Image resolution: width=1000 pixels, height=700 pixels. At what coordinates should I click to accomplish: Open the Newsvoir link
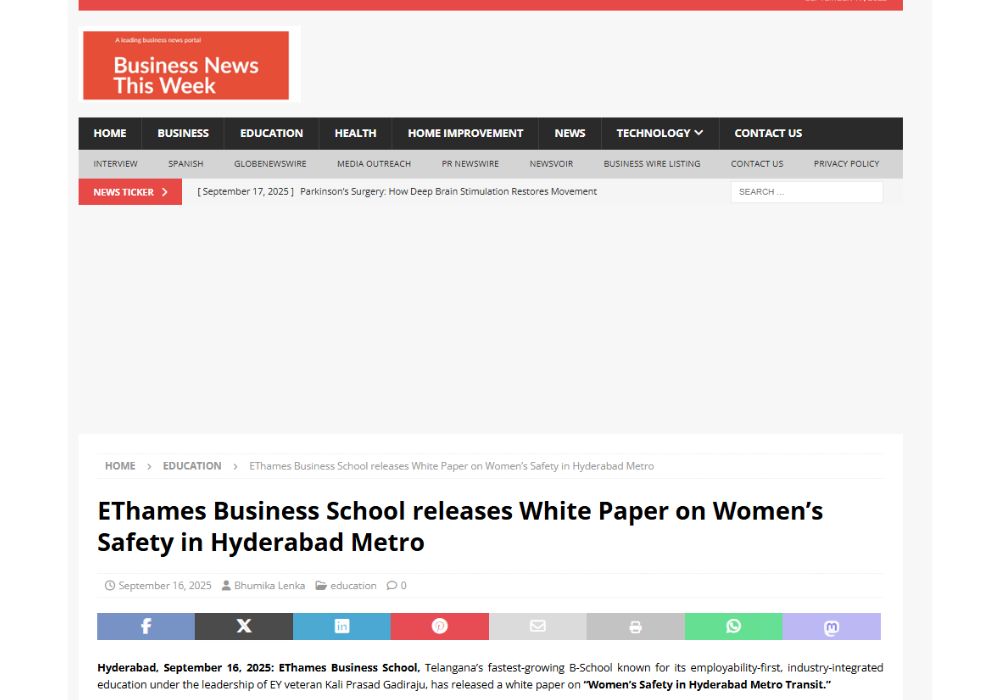click(551, 164)
